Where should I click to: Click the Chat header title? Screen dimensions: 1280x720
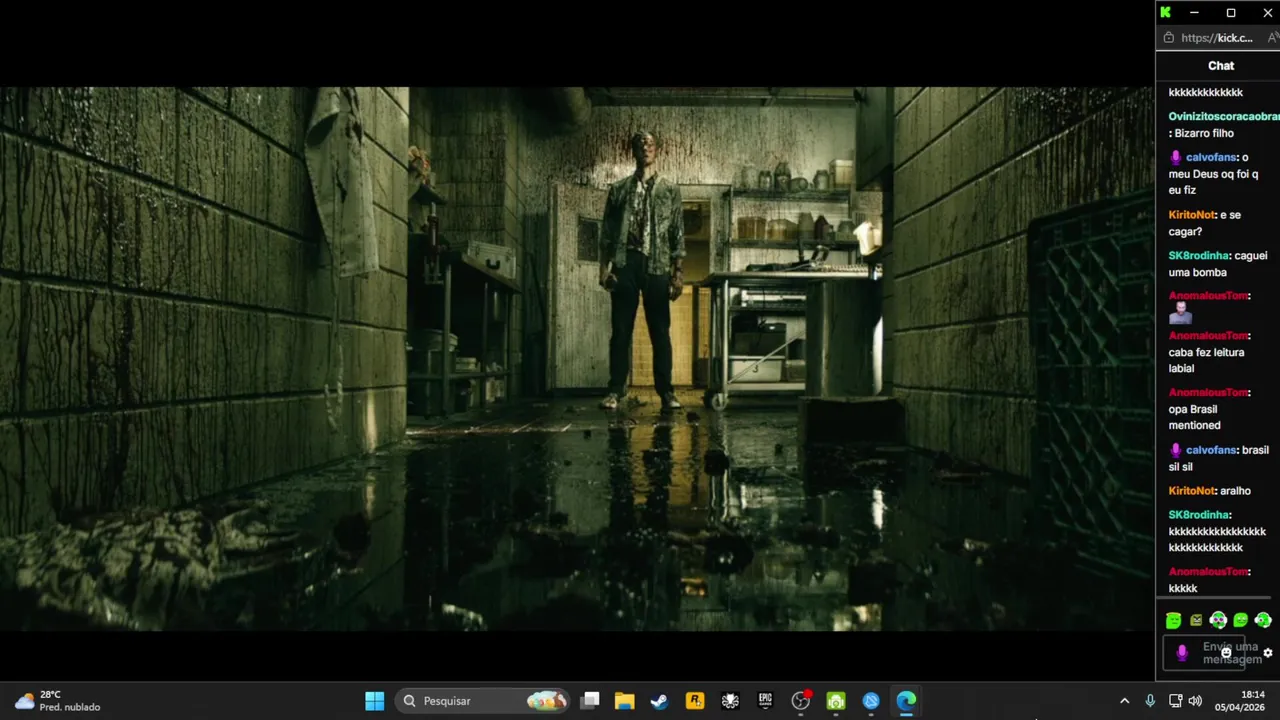click(1221, 66)
